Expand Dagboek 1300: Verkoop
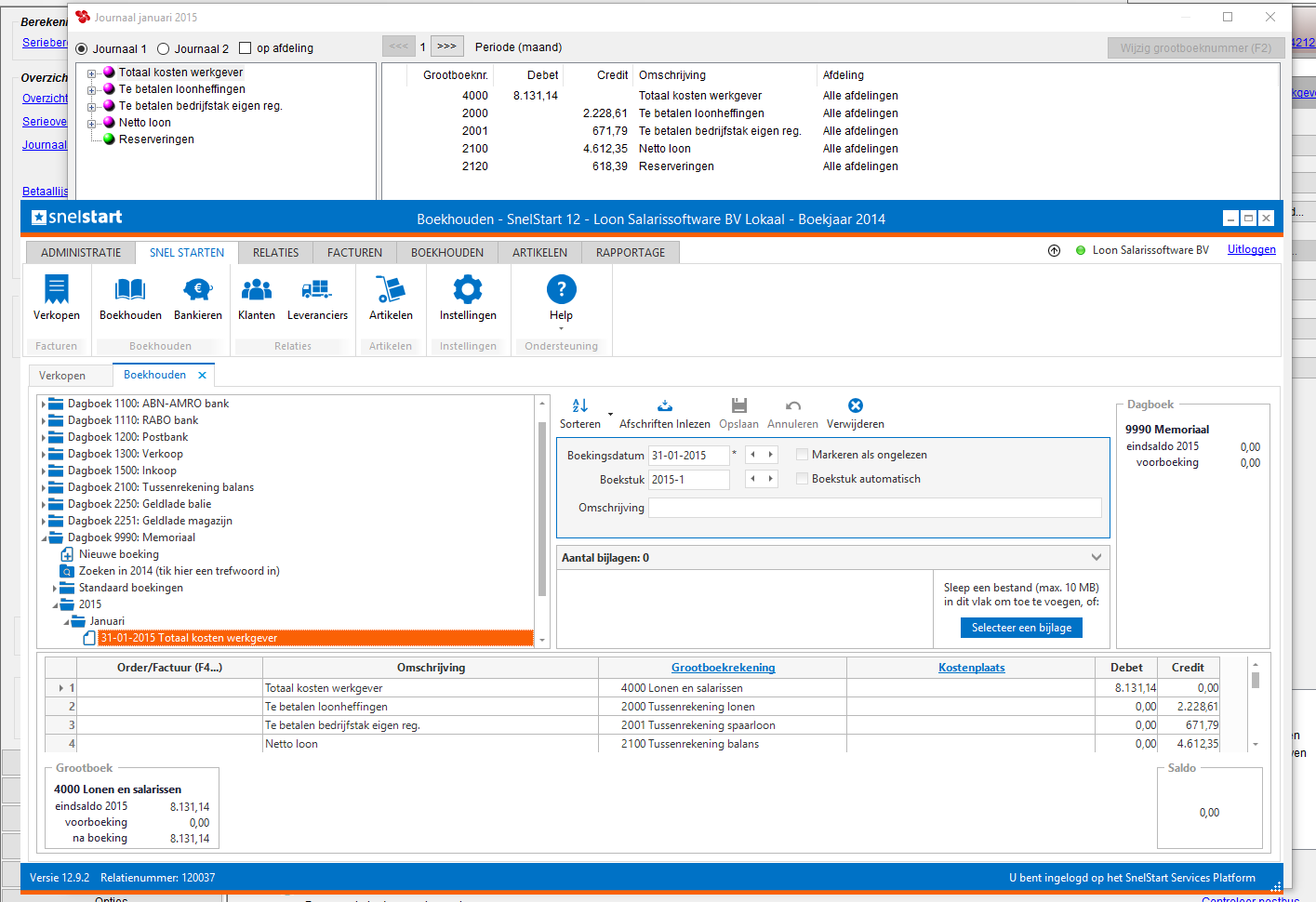Viewport: 1316px width, 902px height. pyautogui.click(x=43, y=455)
